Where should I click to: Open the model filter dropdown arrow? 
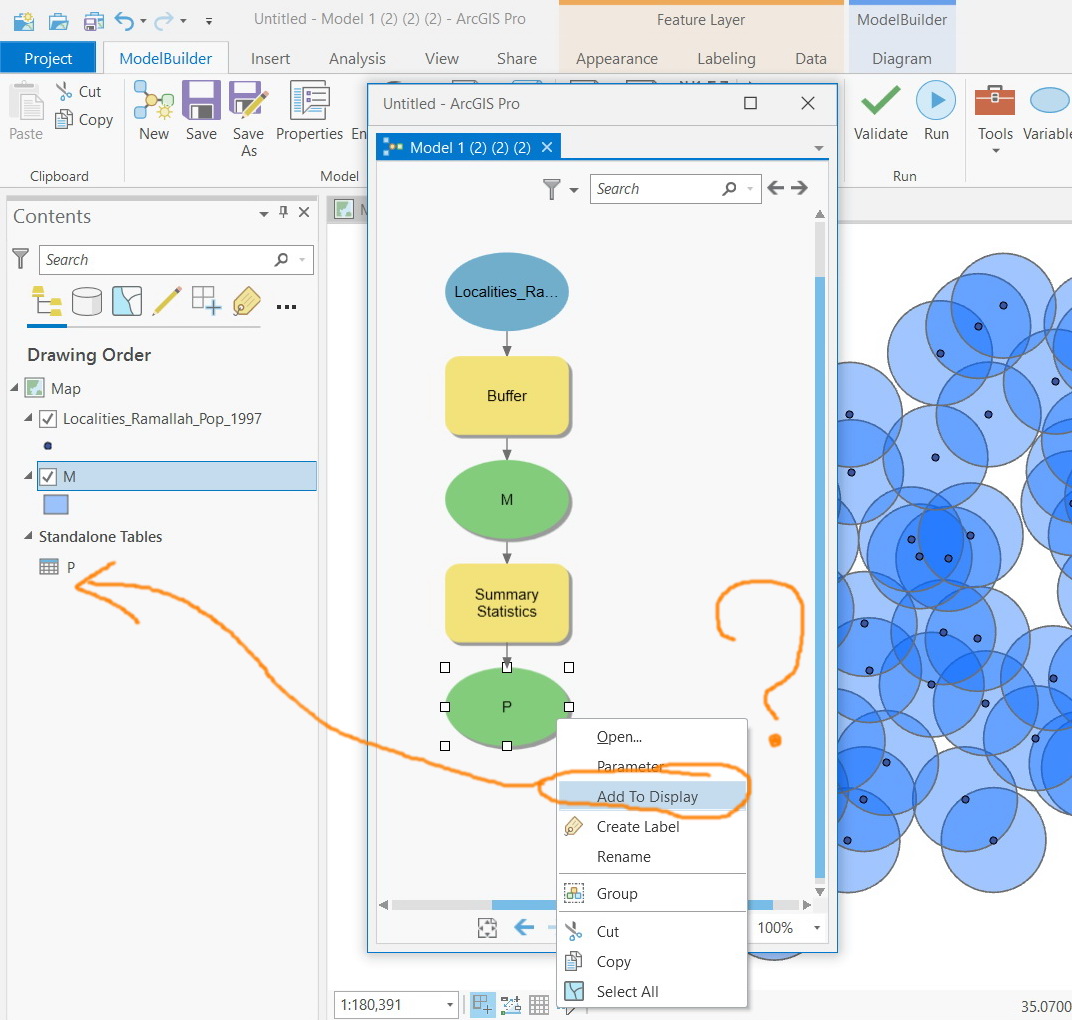pyautogui.click(x=574, y=190)
